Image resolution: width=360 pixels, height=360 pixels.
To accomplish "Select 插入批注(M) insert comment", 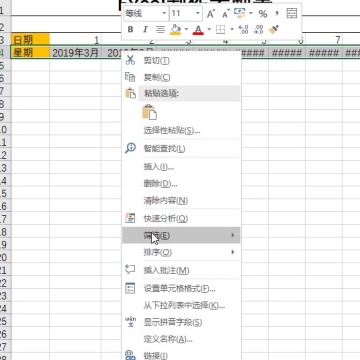I will 181,270.
